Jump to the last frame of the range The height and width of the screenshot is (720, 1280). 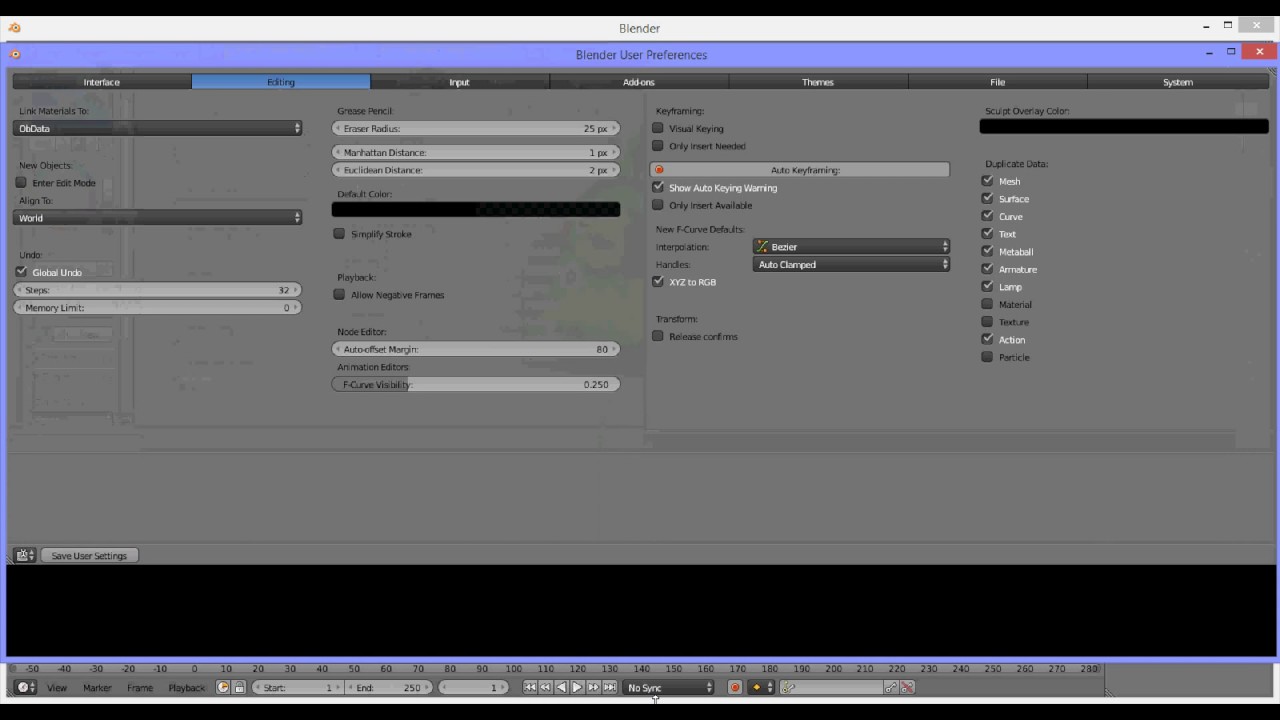(x=610, y=688)
